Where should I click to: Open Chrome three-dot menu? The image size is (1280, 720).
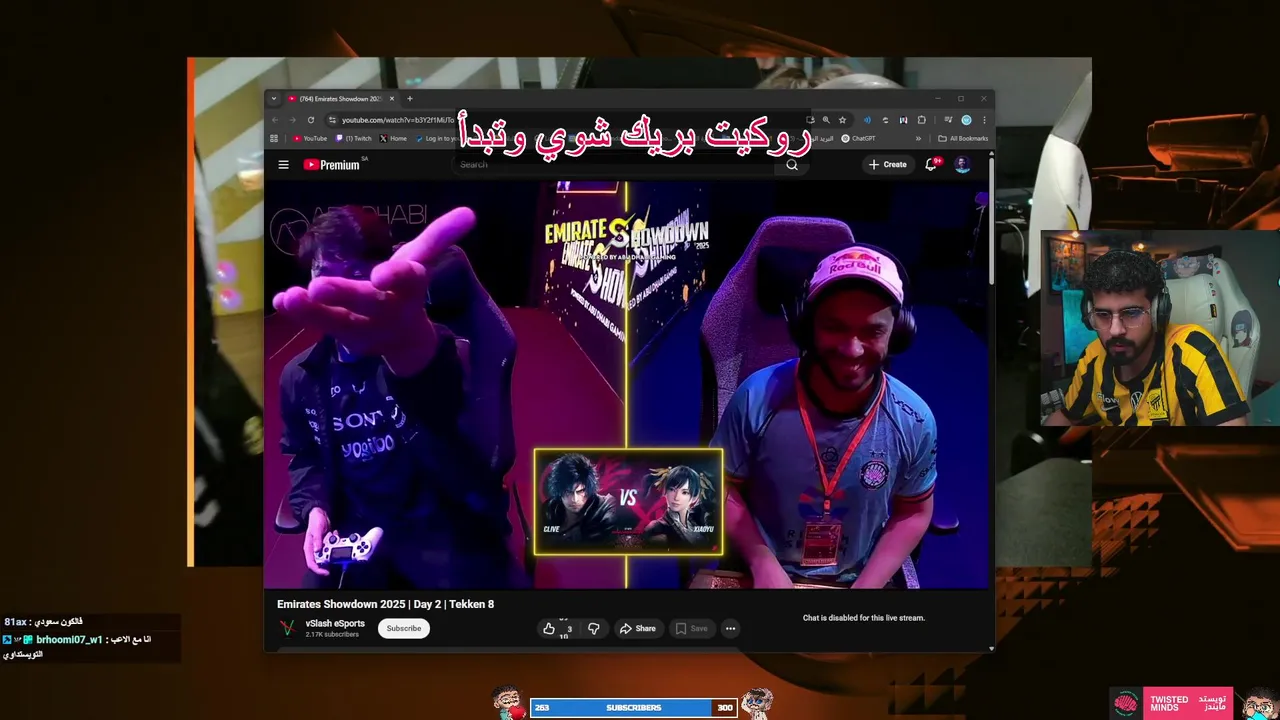coord(984,120)
